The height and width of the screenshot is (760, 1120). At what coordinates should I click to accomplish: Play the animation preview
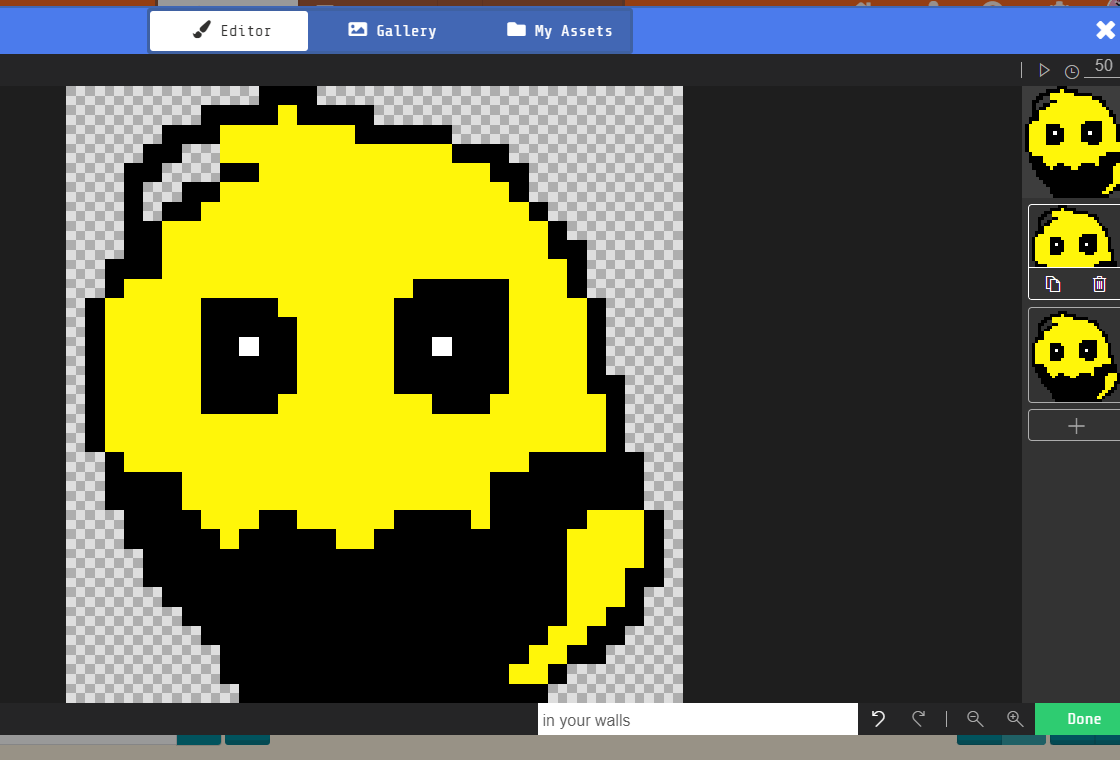[x=1044, y=69]
